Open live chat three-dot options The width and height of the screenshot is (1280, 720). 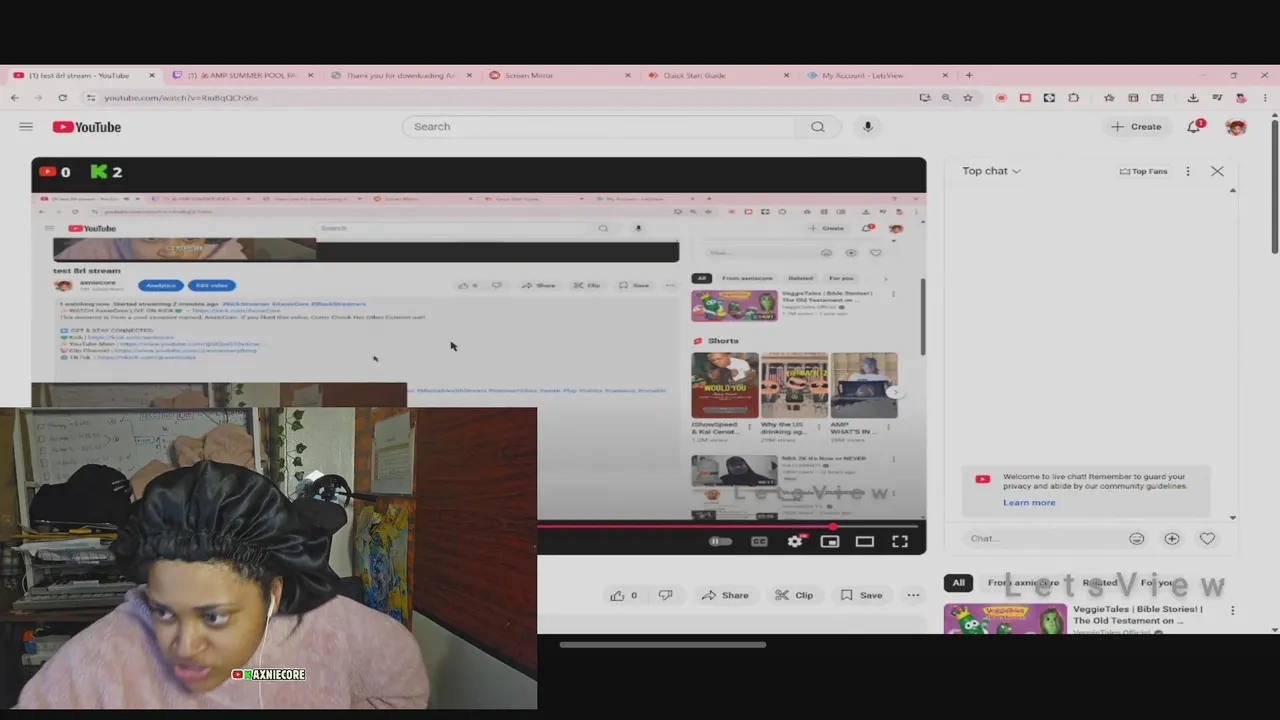pos(1188,171)
